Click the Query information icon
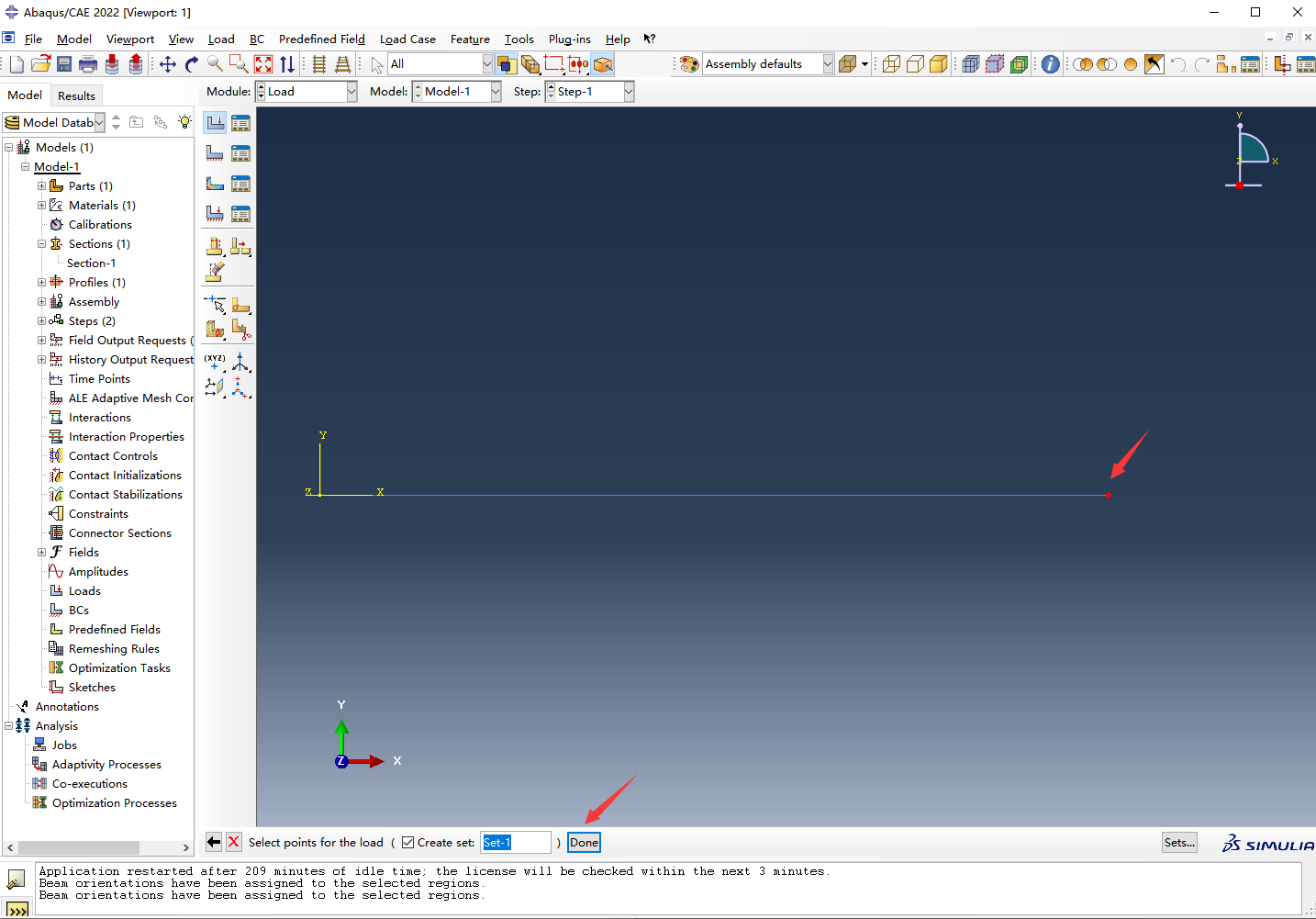Screen dimensions: 1316x919 [x=1051, y=64]
